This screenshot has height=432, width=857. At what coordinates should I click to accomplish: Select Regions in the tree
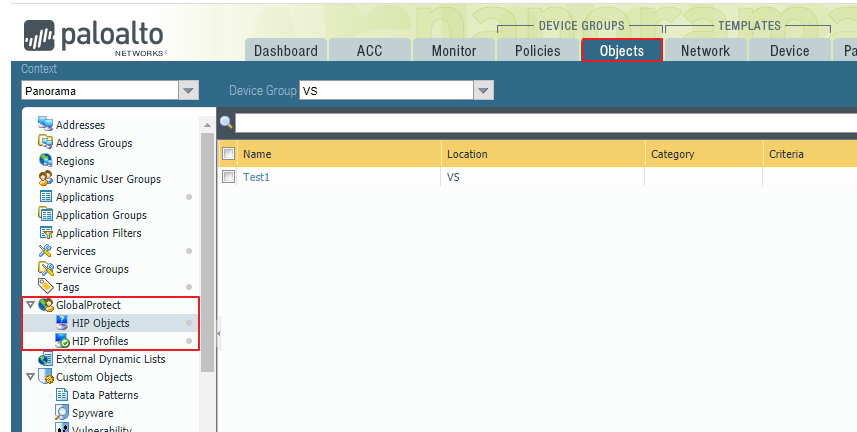75,161
